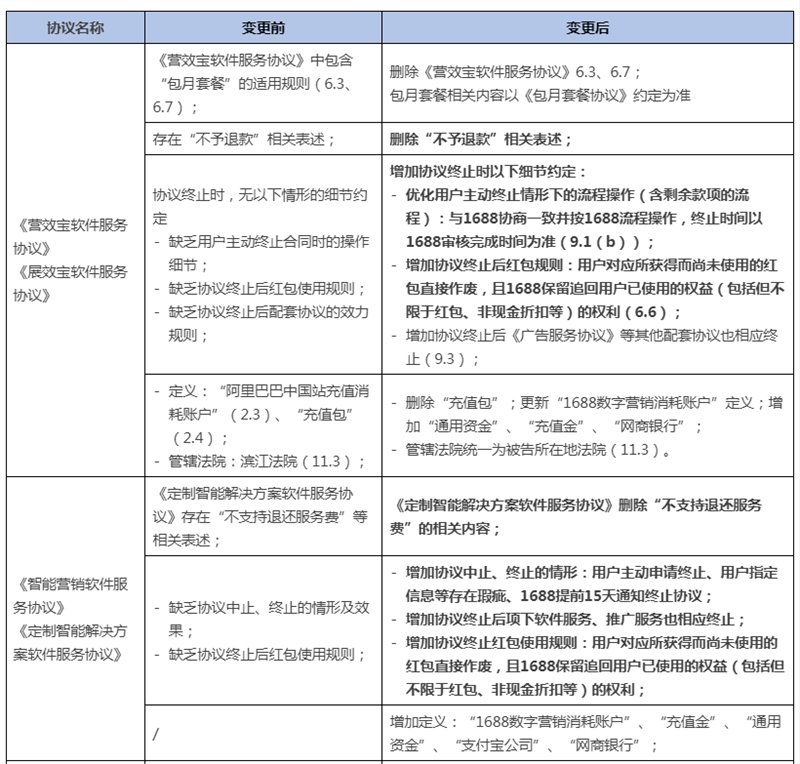The image size is (800, 764).
Task: Click bullet about《广告服务协议》等其他配套协议
Action: pos(585,347)
